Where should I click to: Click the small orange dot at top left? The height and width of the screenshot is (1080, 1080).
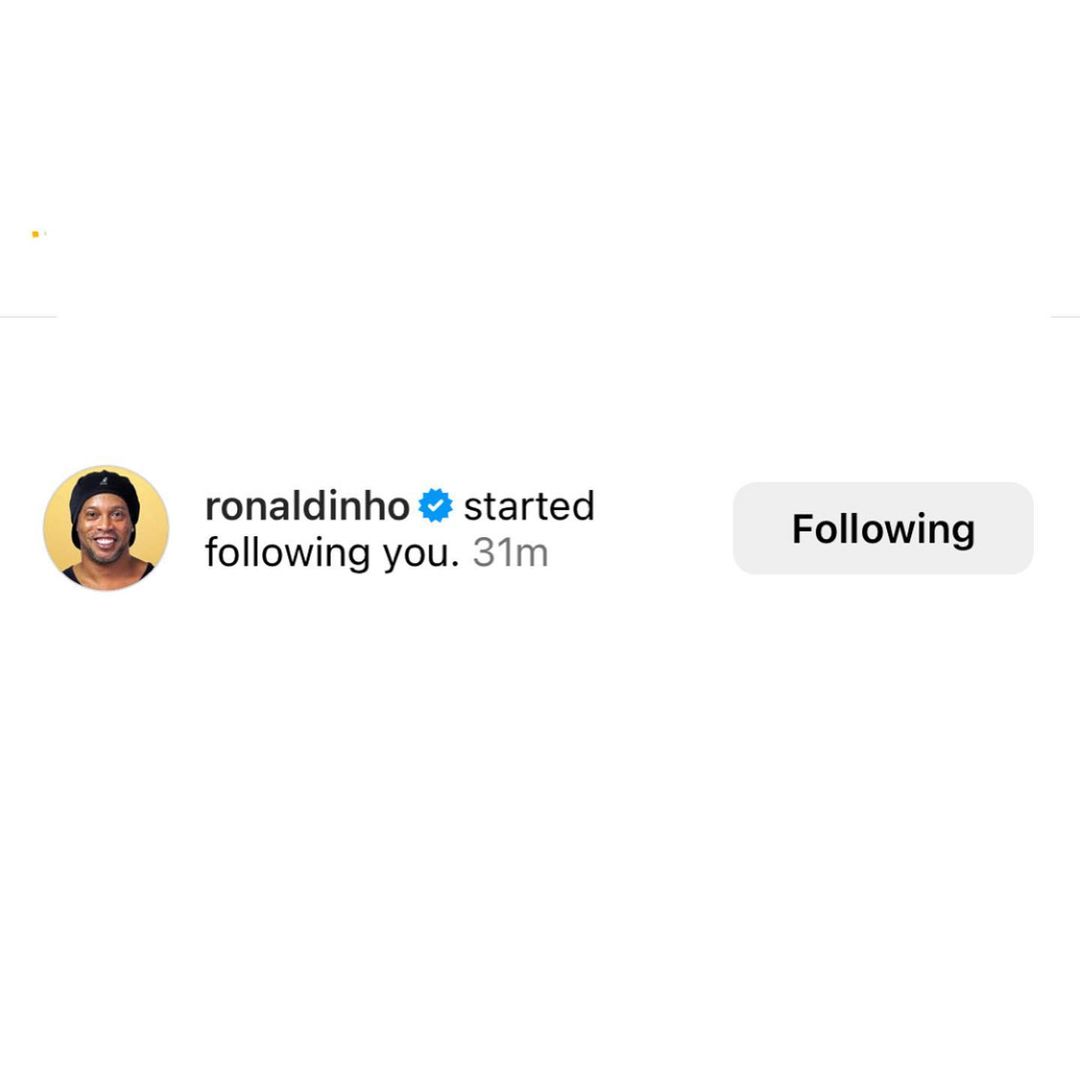point(35,234)
